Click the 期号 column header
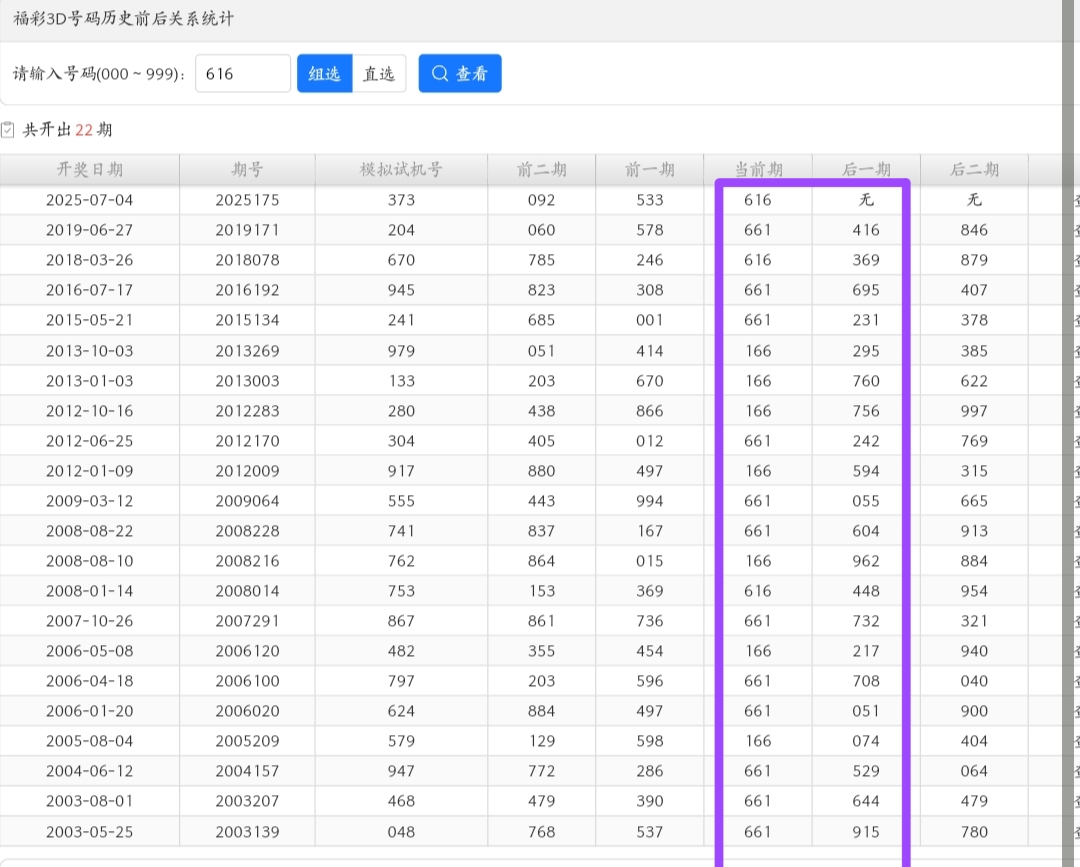Screen dimensions: 1080x867 (247, 170)
